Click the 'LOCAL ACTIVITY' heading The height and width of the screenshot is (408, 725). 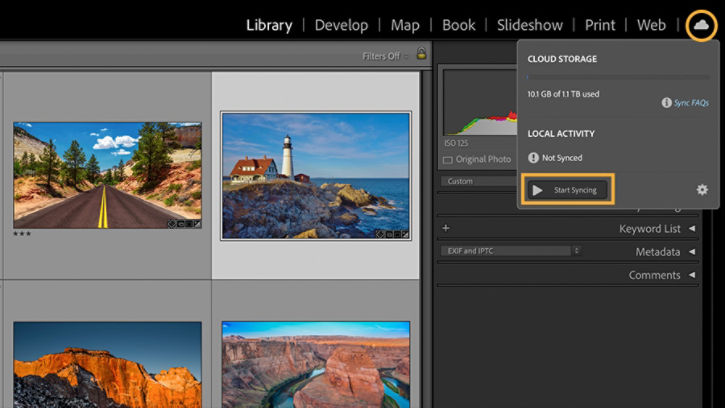point(561,134)
